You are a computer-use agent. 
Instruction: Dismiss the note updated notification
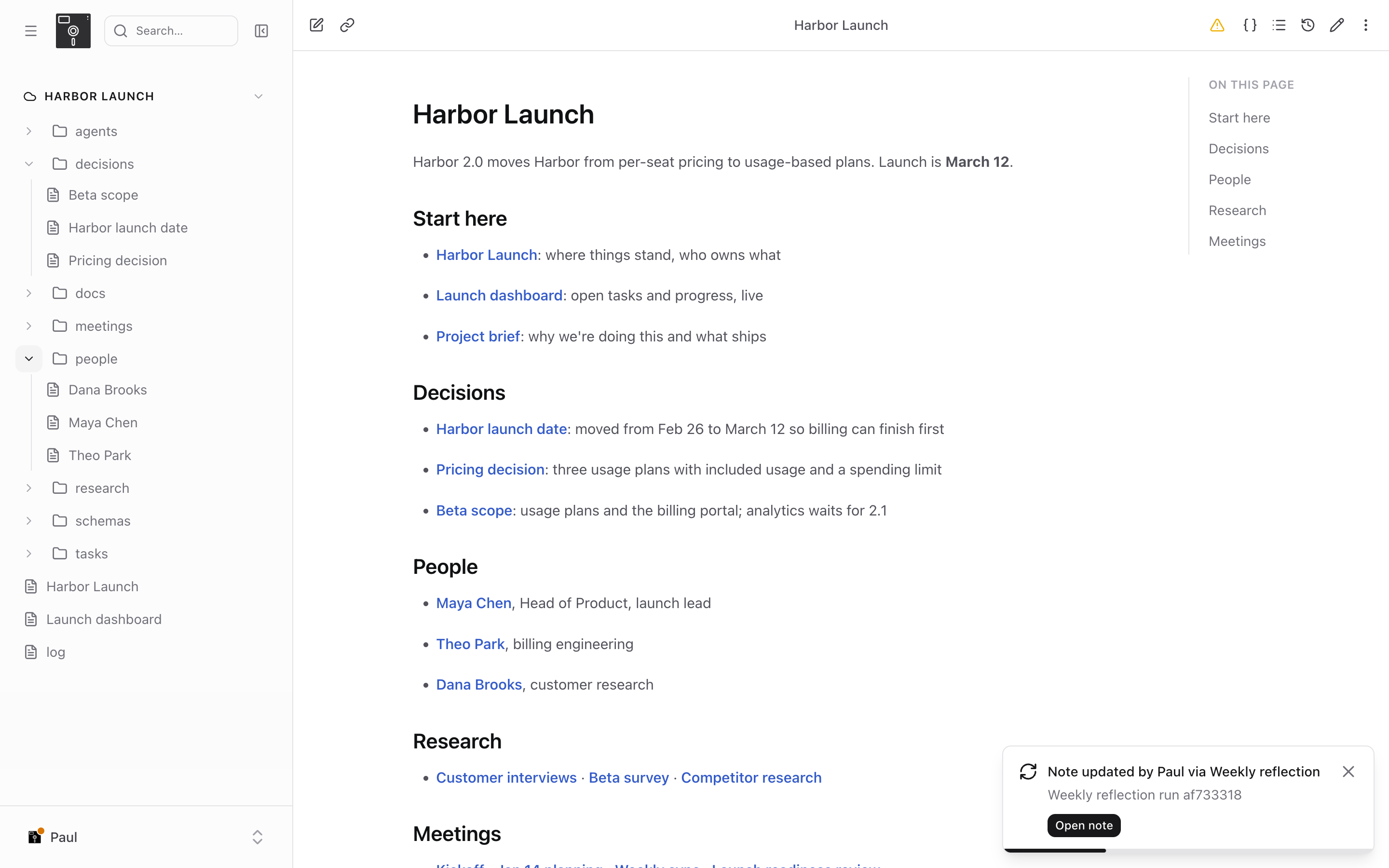[x=1348, y=772]
